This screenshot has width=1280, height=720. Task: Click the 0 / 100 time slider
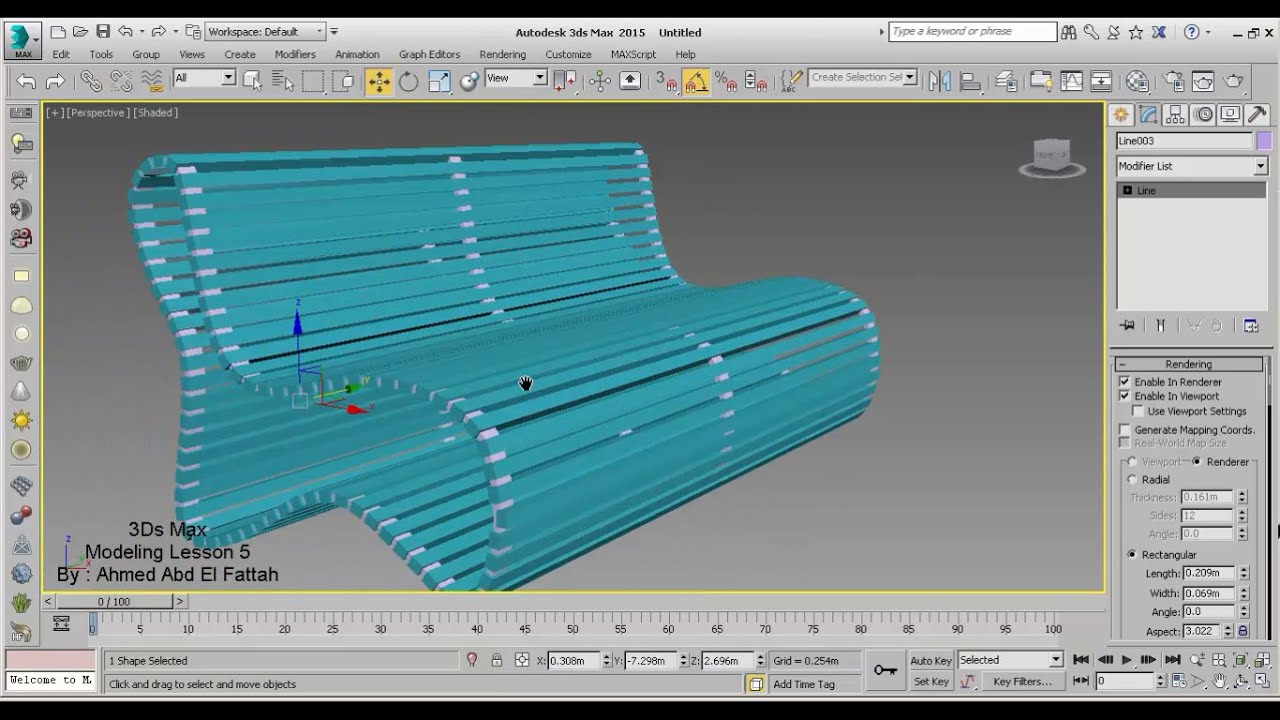tap(114, 601)
